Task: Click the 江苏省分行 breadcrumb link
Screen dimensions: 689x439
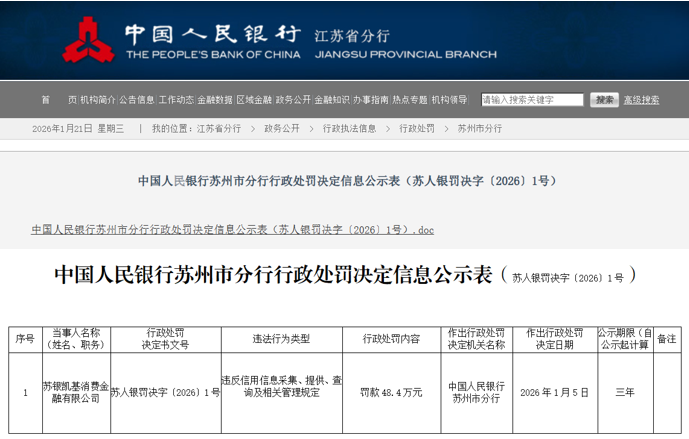Action: (219, 129)
